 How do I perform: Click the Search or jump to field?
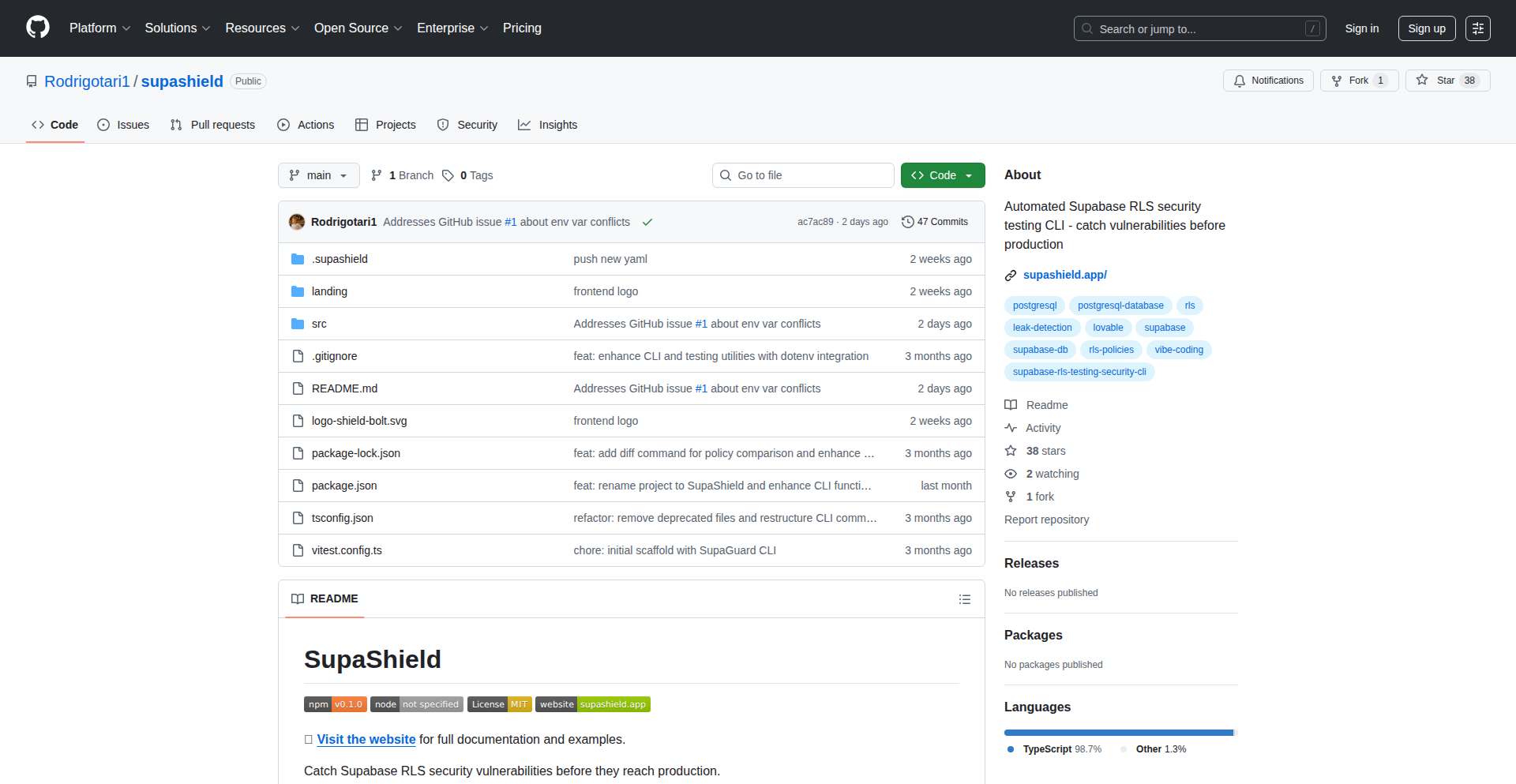(x=1199, y=28)
